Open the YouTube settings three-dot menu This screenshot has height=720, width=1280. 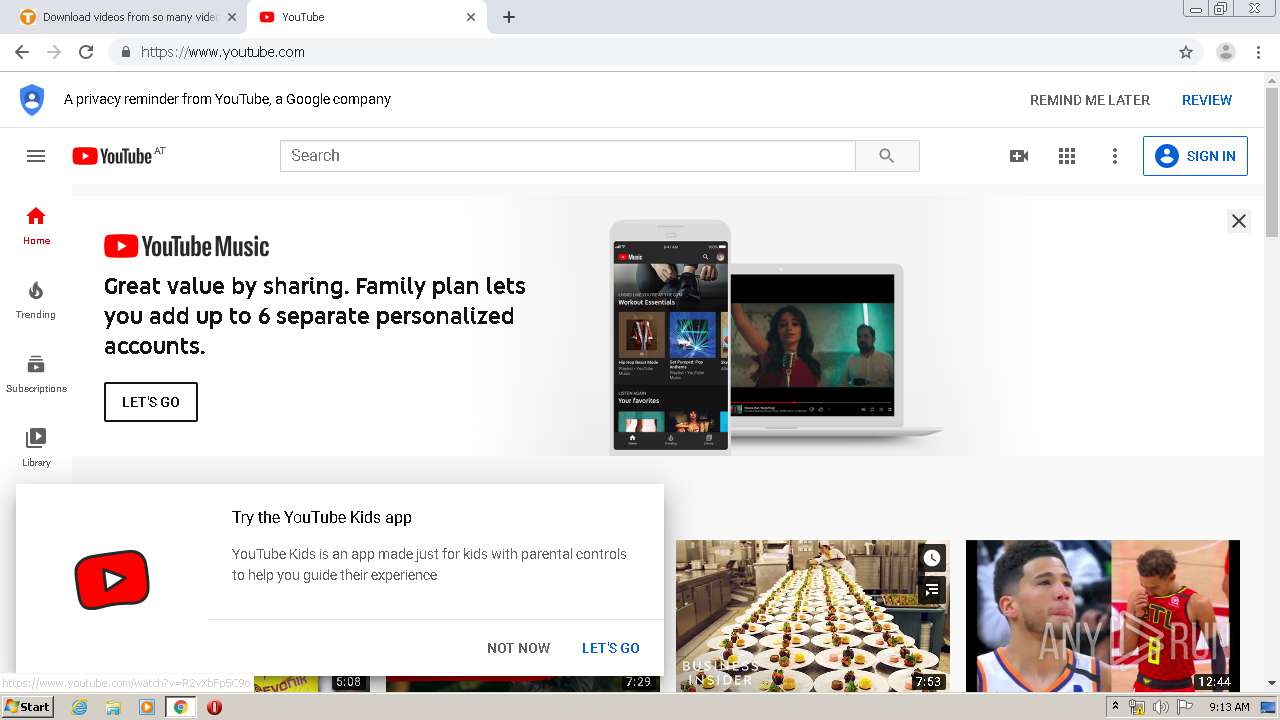[x=1115, y=156]
